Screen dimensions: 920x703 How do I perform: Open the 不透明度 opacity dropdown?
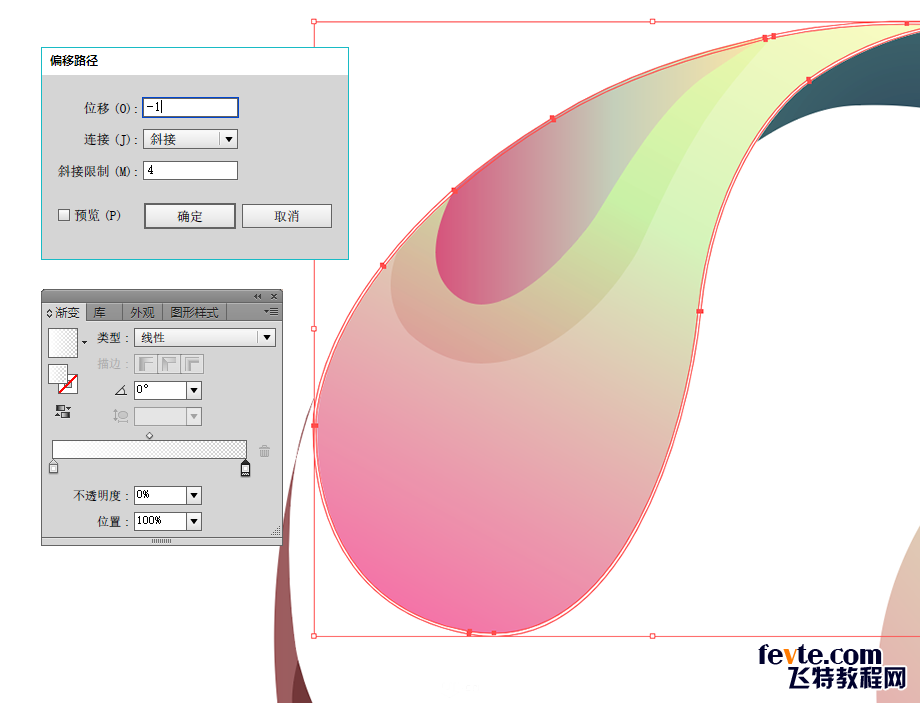194,495
